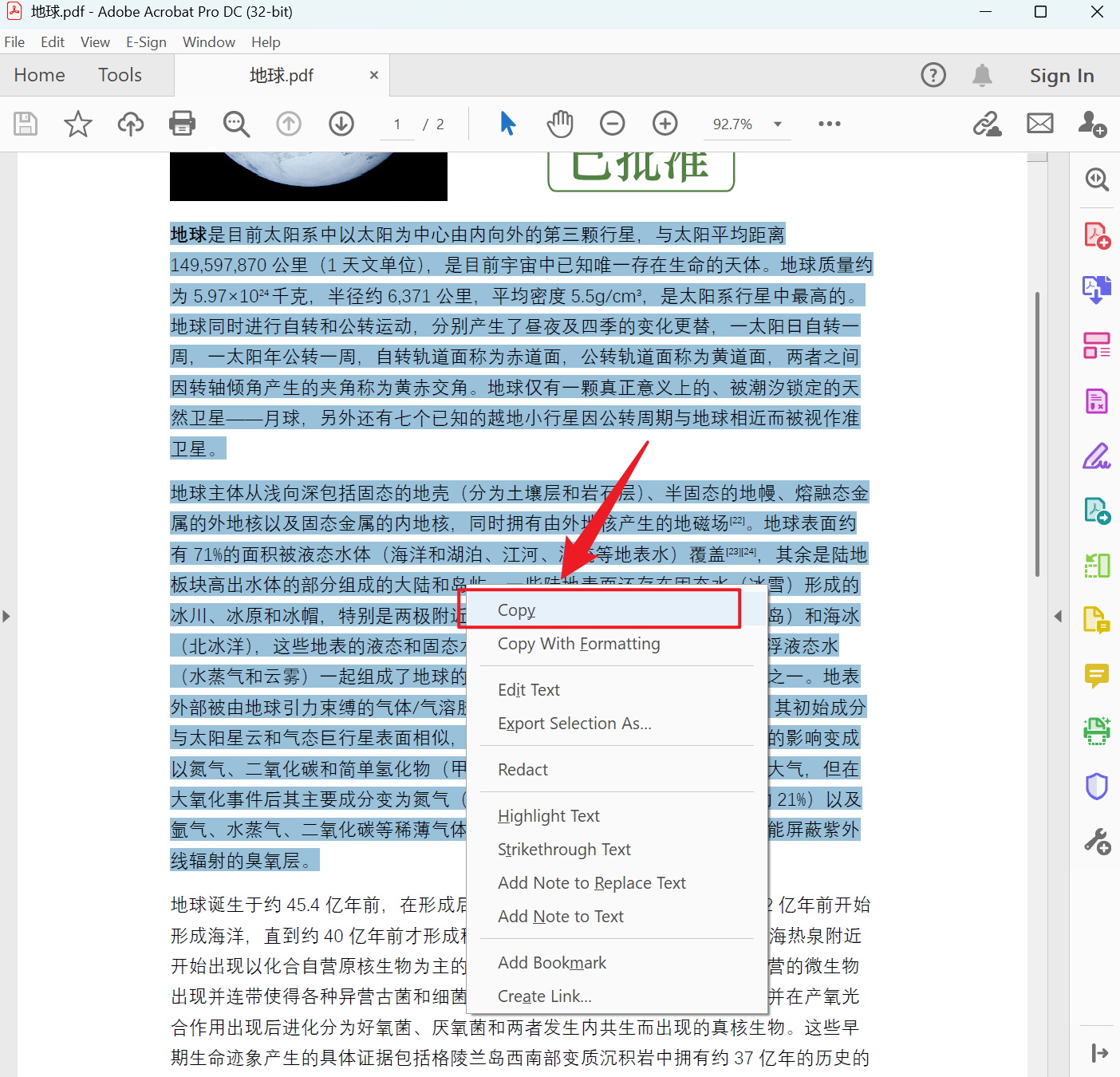This screenshot has height=1077, width=1120.
Task: Select the Fill & Sign tool
Action: click(x=1097, y=456)
